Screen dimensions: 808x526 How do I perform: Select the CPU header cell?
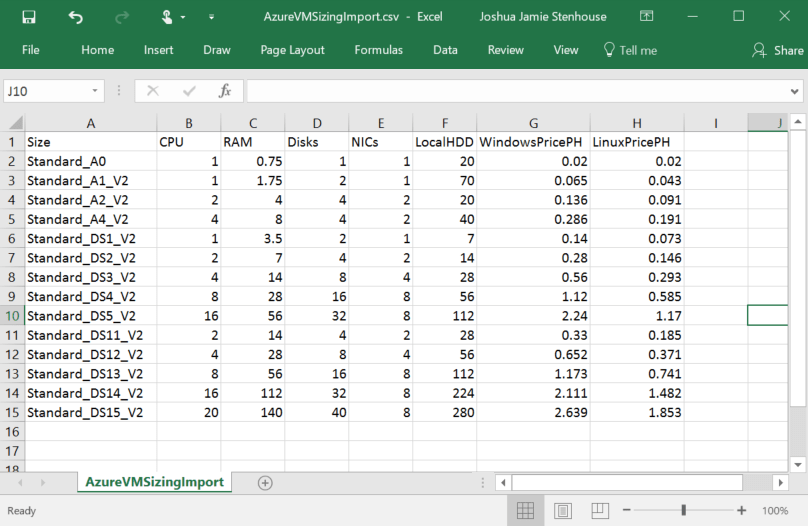(189, 142)
